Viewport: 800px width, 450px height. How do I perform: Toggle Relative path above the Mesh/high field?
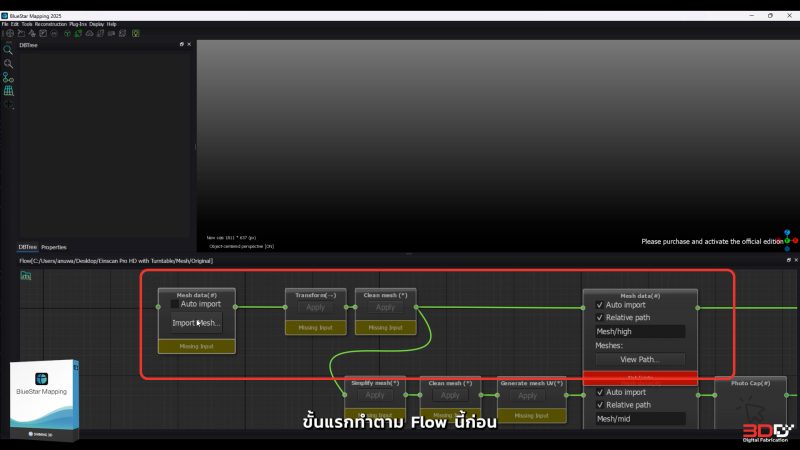[x=599, y=317]
